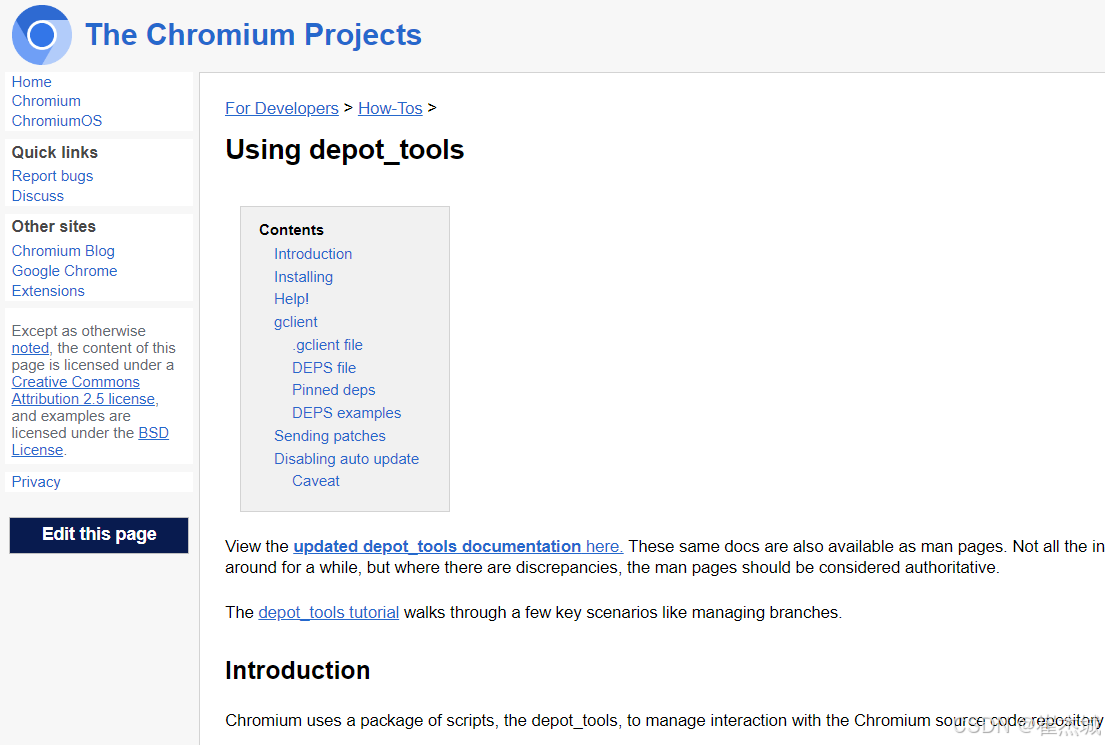Viewport: 1105px width, 745px height.
Task: Visit the Chromium Blog link
Action: pyautogui.click(x=63, y=251)
